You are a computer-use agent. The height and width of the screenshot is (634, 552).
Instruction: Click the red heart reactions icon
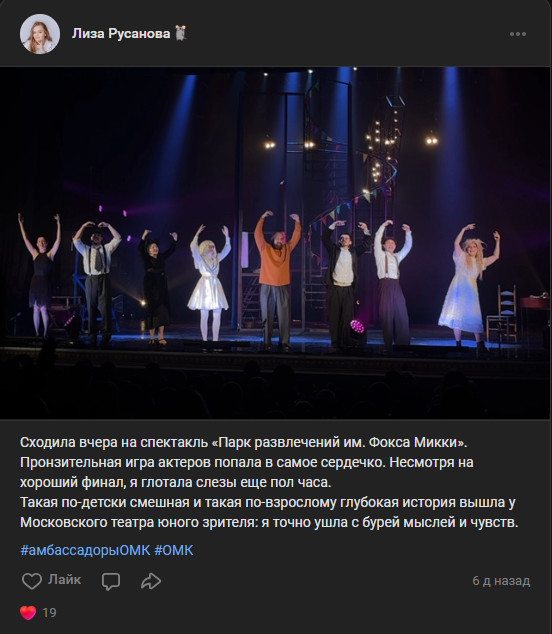point(28,613)
